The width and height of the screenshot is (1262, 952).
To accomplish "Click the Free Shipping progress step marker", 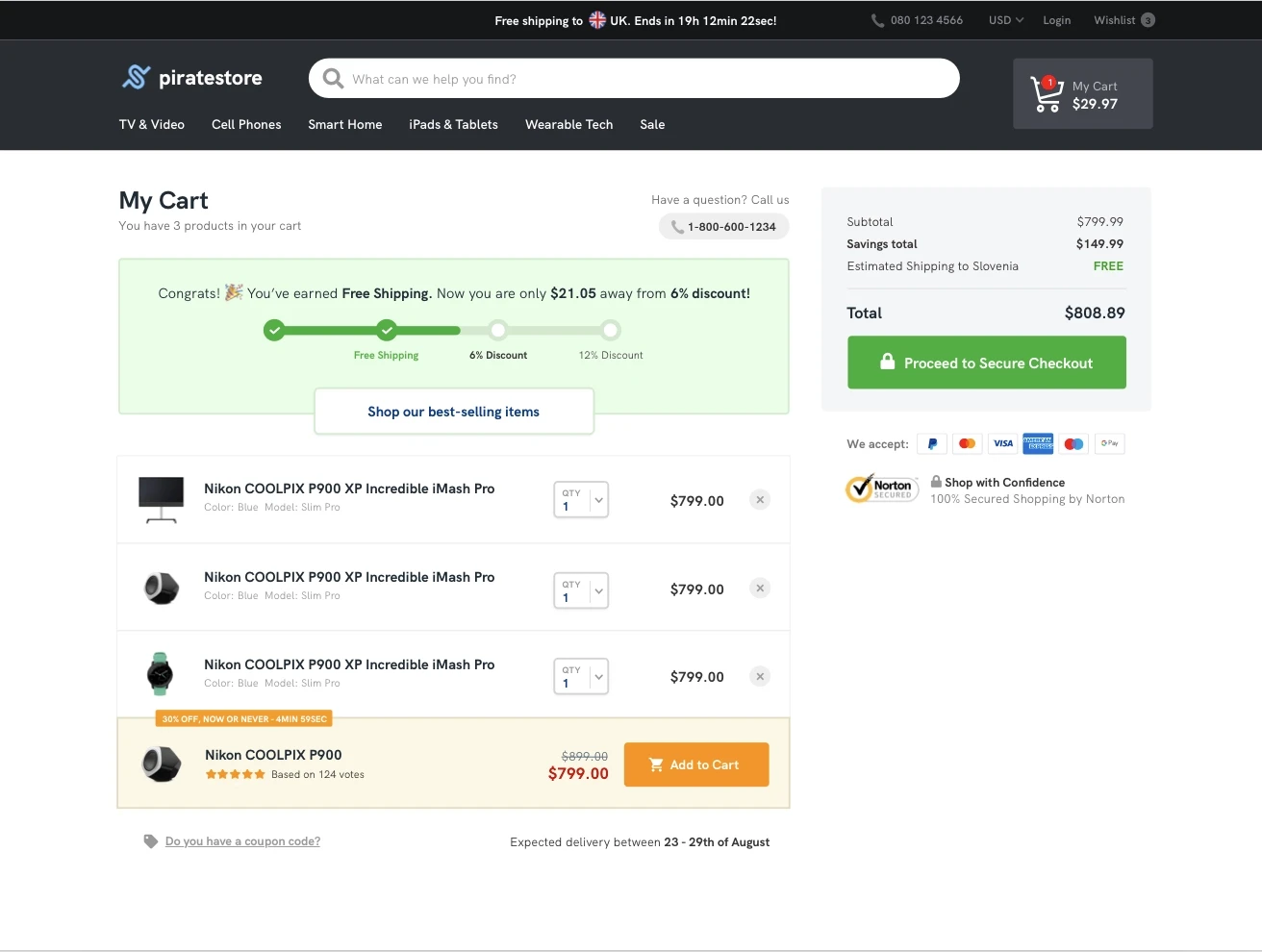I will (x=387, y=331).
